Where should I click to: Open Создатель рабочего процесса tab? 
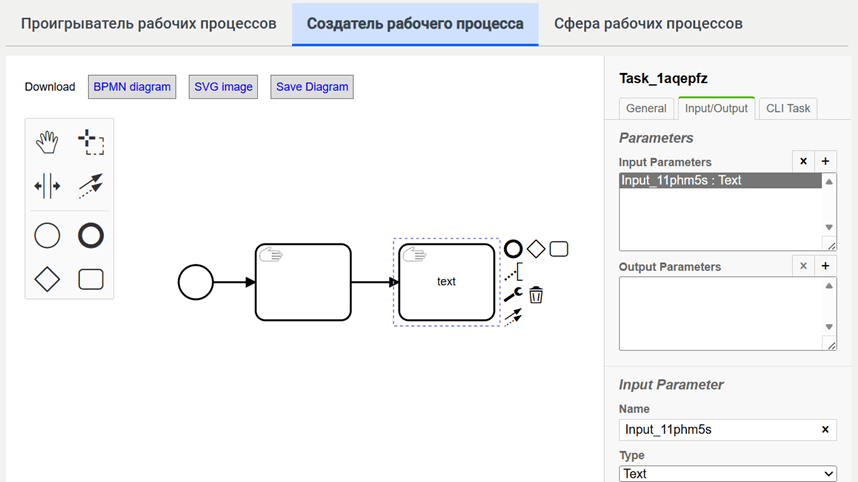pos(415,24)
